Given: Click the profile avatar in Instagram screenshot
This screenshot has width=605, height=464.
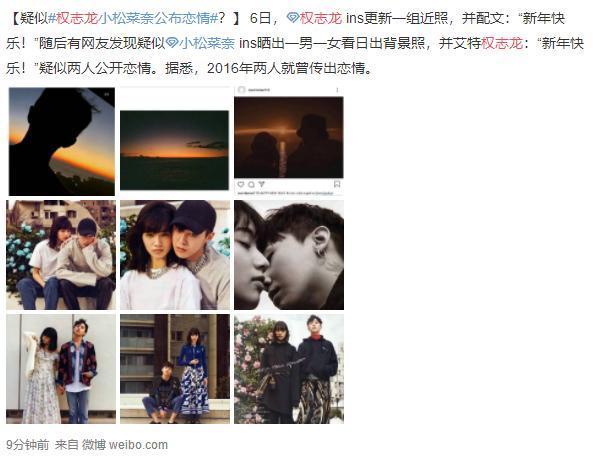Looking at the screenshot, I should coord(242,90).
